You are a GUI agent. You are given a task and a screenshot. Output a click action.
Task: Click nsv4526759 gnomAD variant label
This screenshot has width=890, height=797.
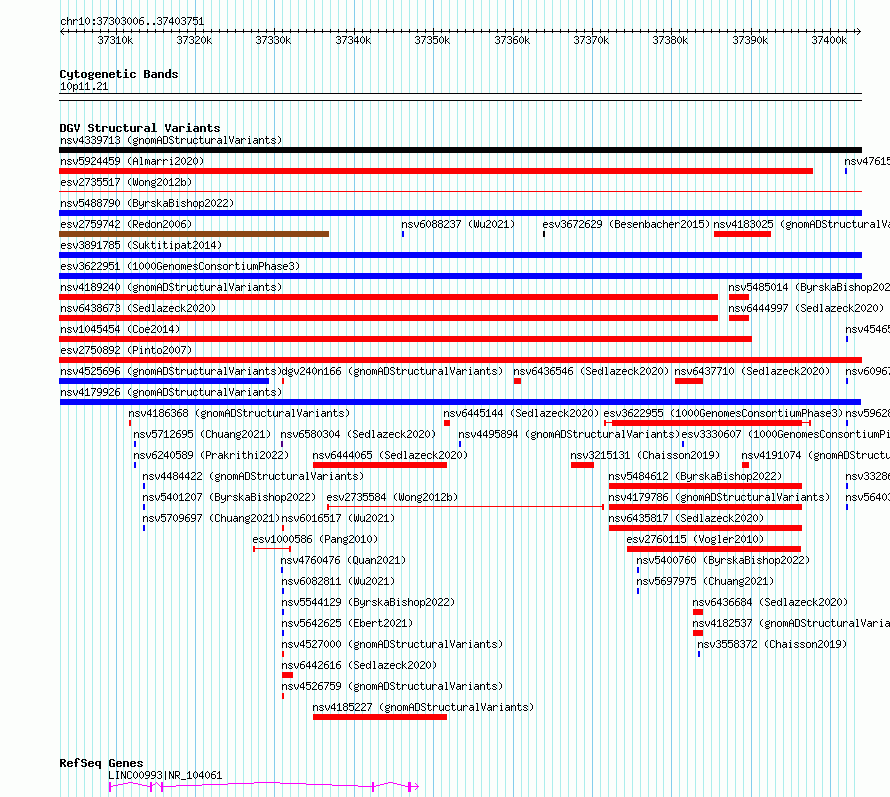tap(392, 686)
